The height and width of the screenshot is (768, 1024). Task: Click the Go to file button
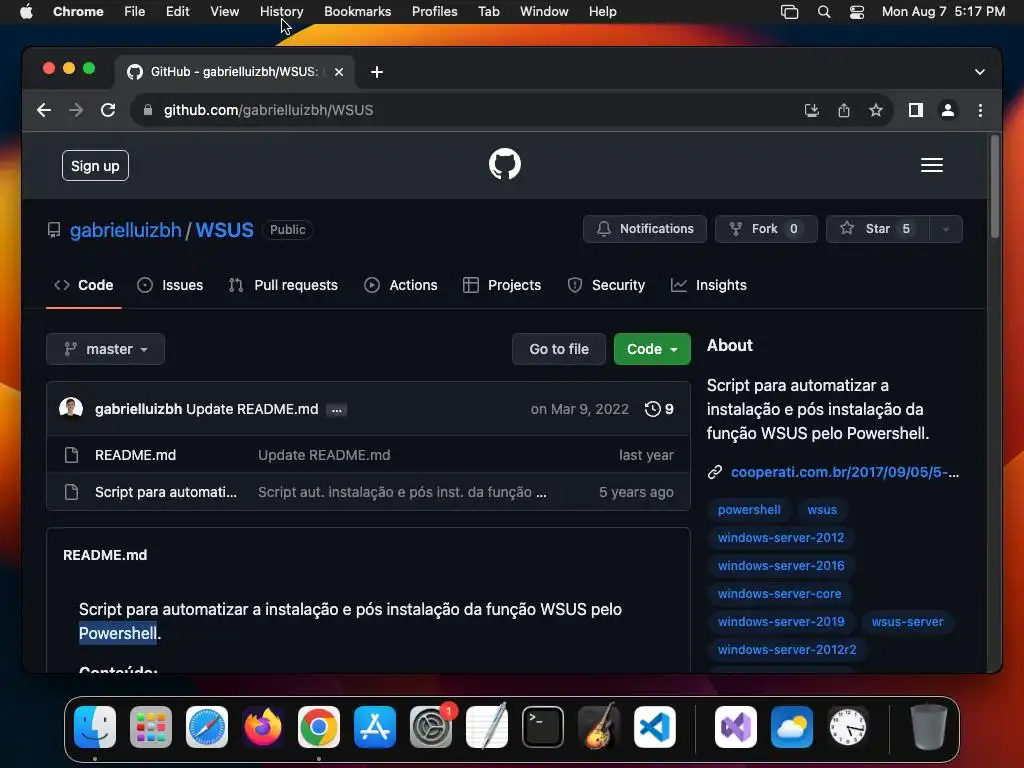coord(559,349)
